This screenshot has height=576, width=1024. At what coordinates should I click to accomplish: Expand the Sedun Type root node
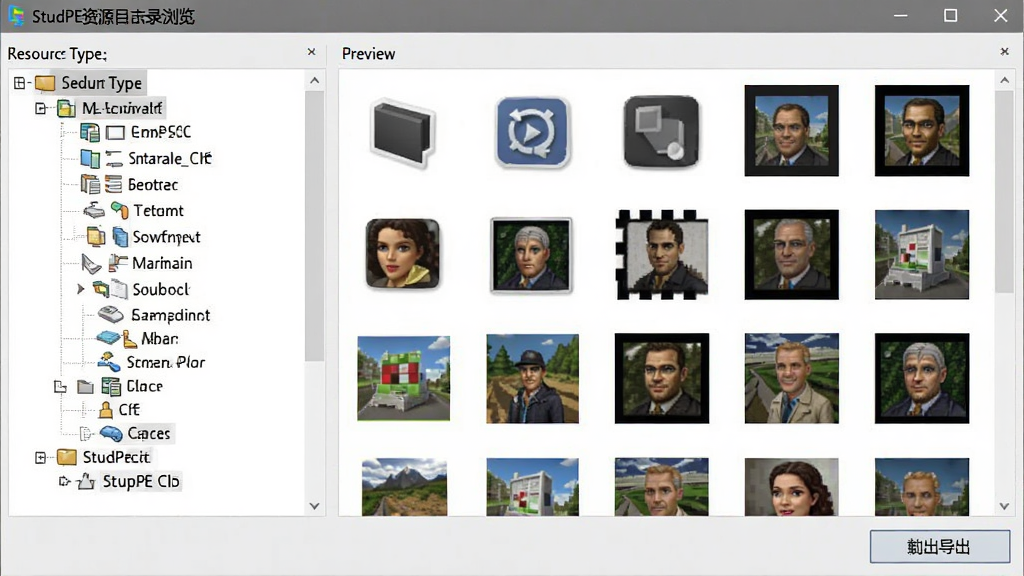coord(20,83)
